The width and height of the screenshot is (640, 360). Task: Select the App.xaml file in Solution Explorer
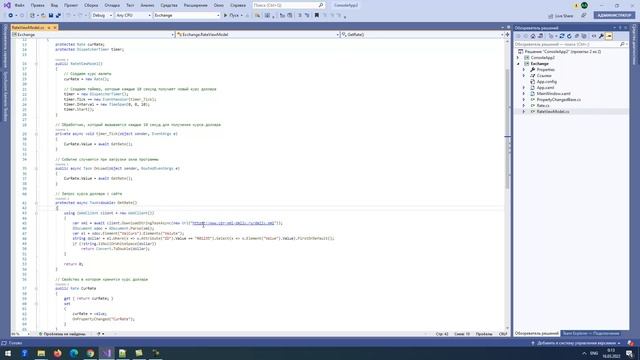pyautogui.click(x=545, y=88)
